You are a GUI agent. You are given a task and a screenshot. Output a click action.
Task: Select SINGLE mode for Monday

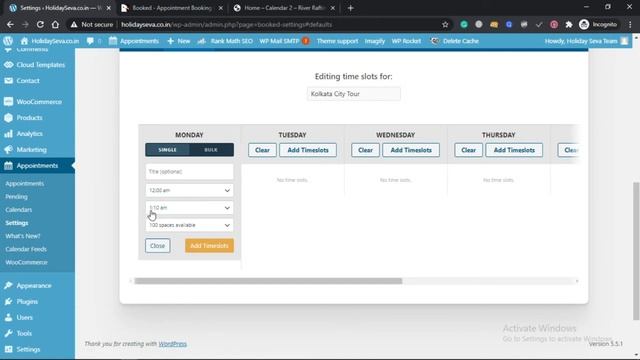(167, 150)
